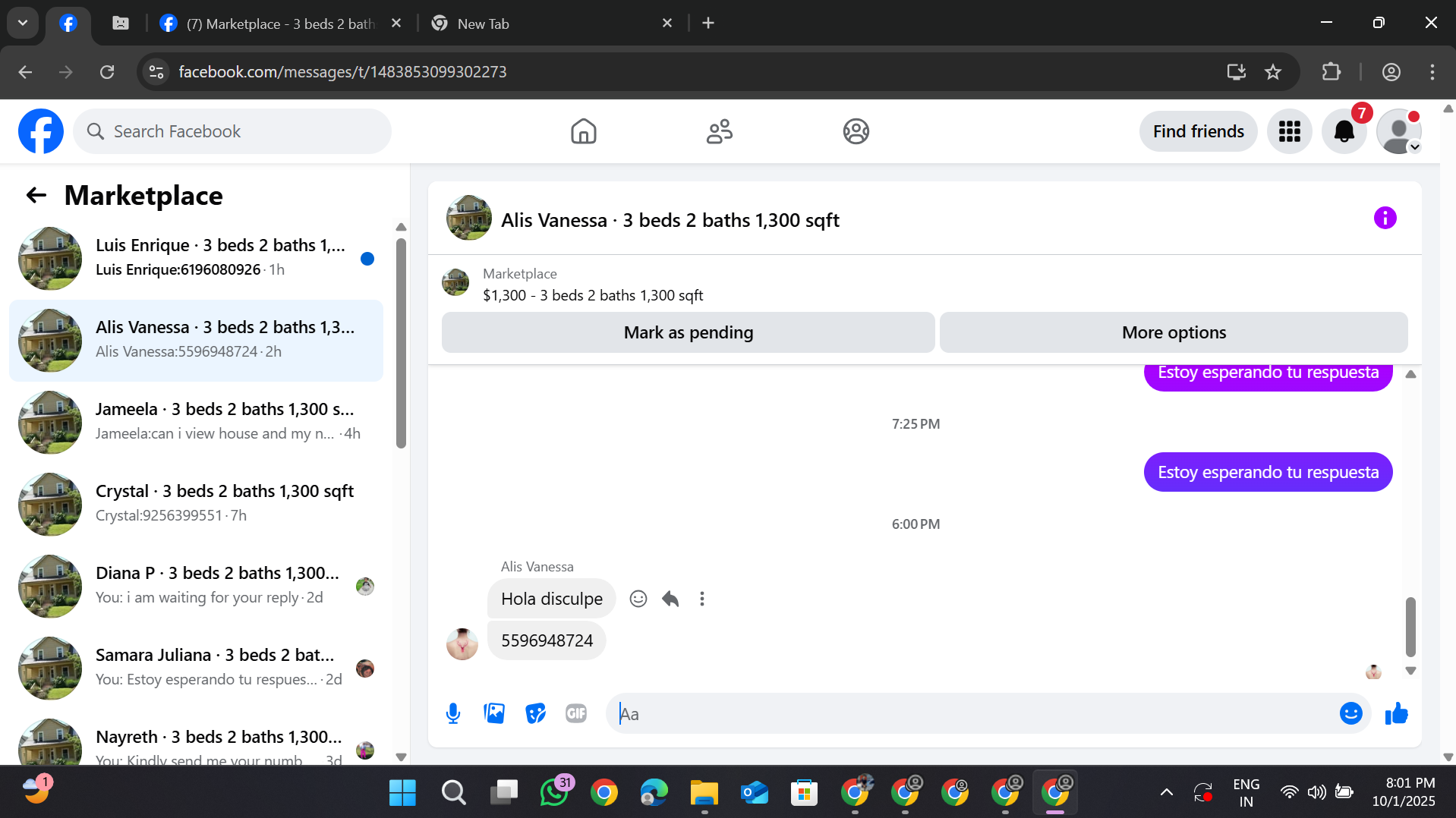Go back from Marketplace messages list
The height and width of the screenshot is (818, 1456).
click(36, 196)
